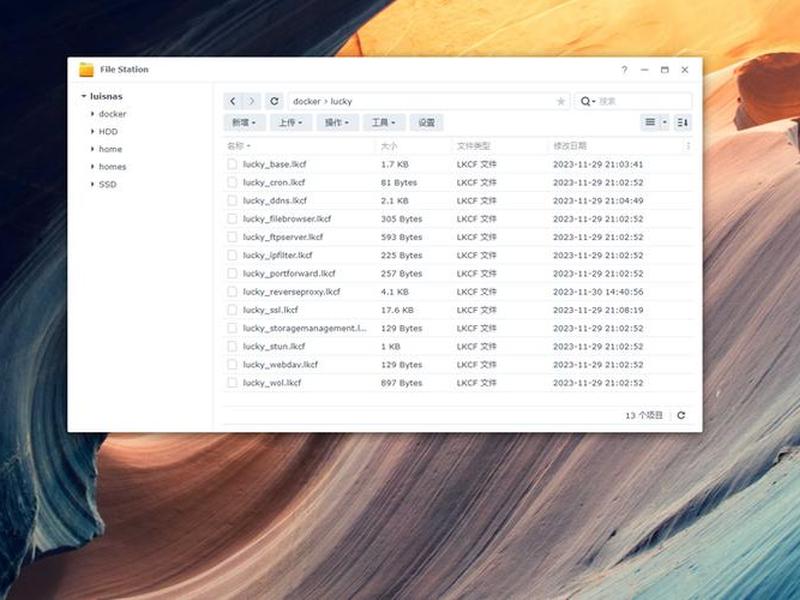This screenshot has width=800, height=600.
Task: Click the search magnifier icon
Action: 586,101
